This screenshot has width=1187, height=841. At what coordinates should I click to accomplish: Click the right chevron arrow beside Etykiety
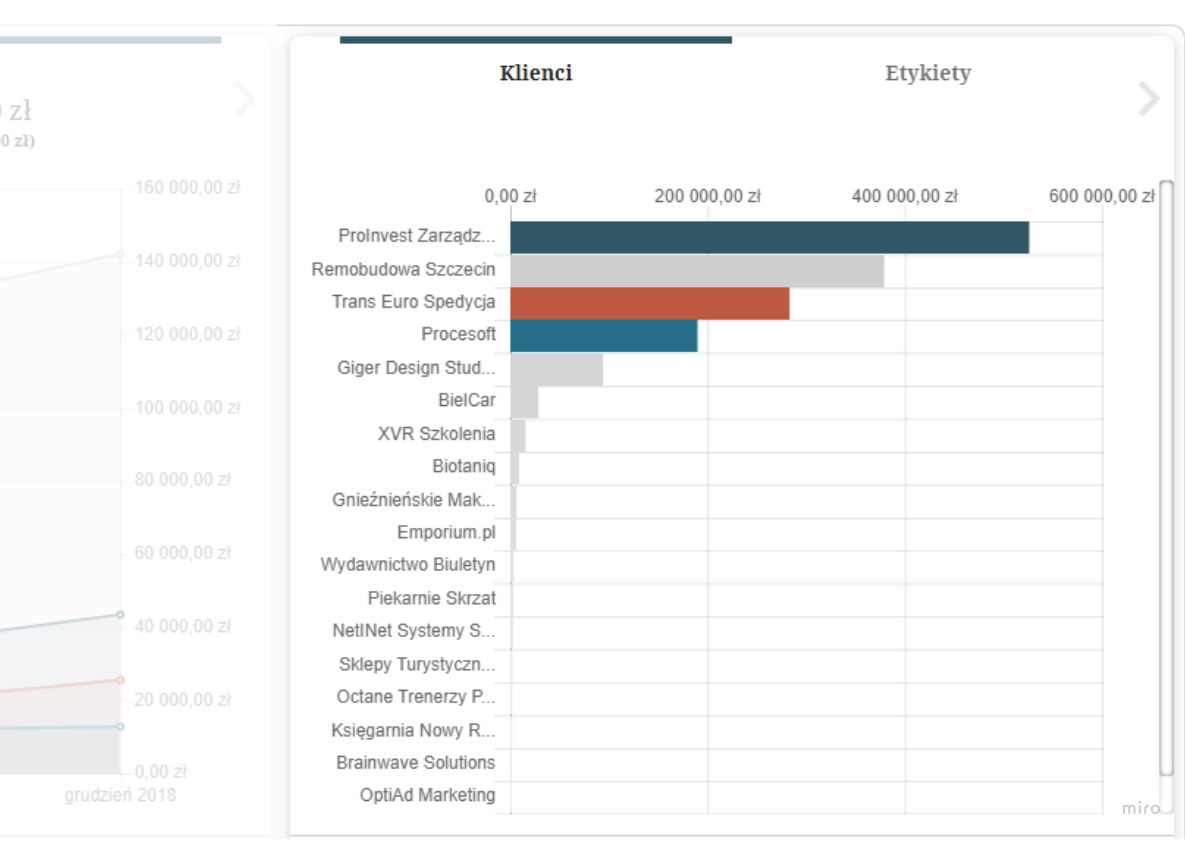(x=1149, y=98)
